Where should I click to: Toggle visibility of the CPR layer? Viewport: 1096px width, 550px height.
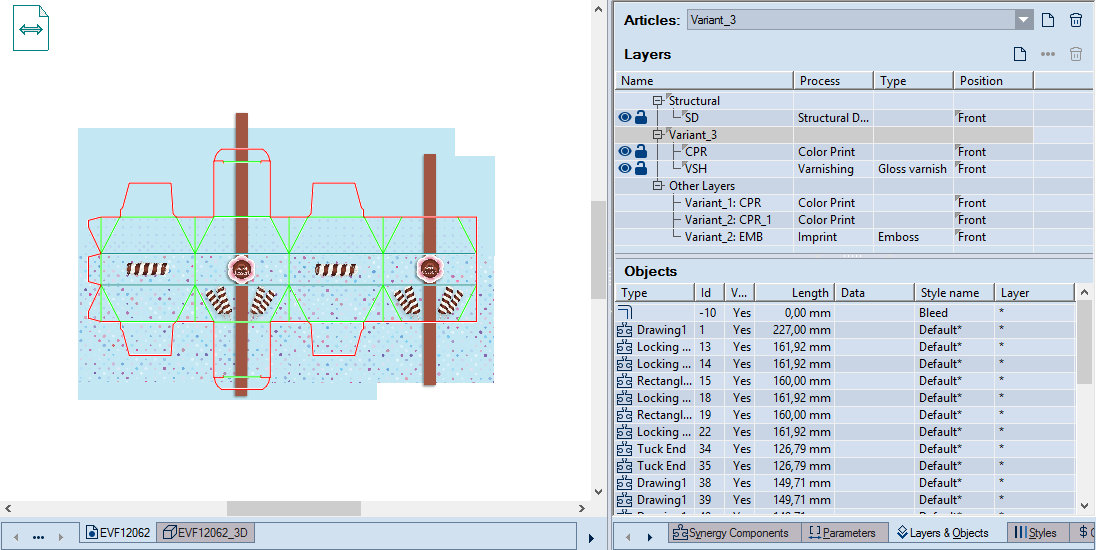(625, 152)
